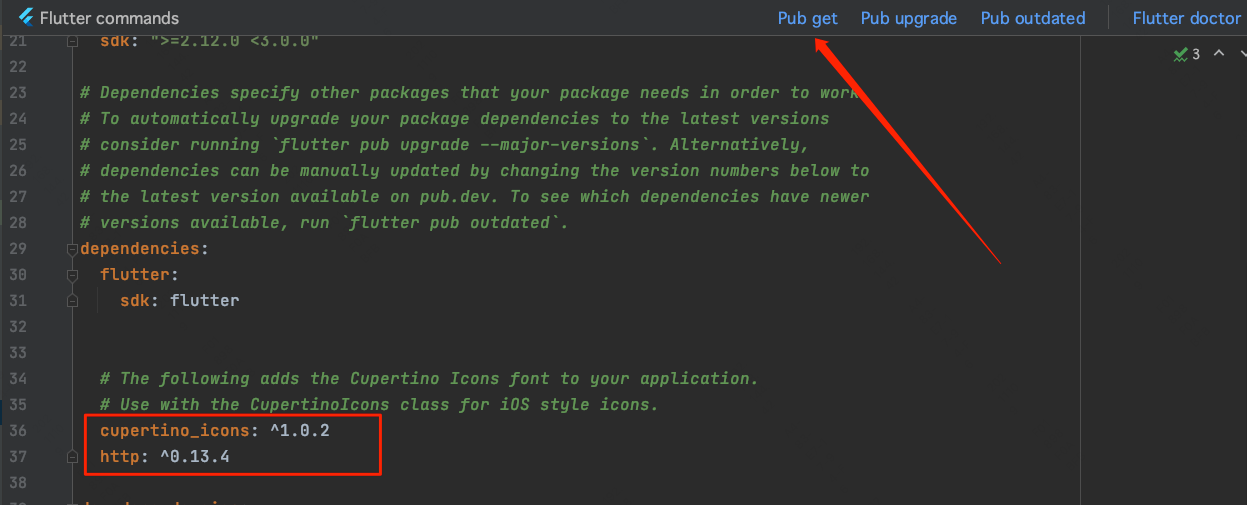Click Pub outdated link
Viewport: 1247px width, 505px height.
(x=1033, y=18)
